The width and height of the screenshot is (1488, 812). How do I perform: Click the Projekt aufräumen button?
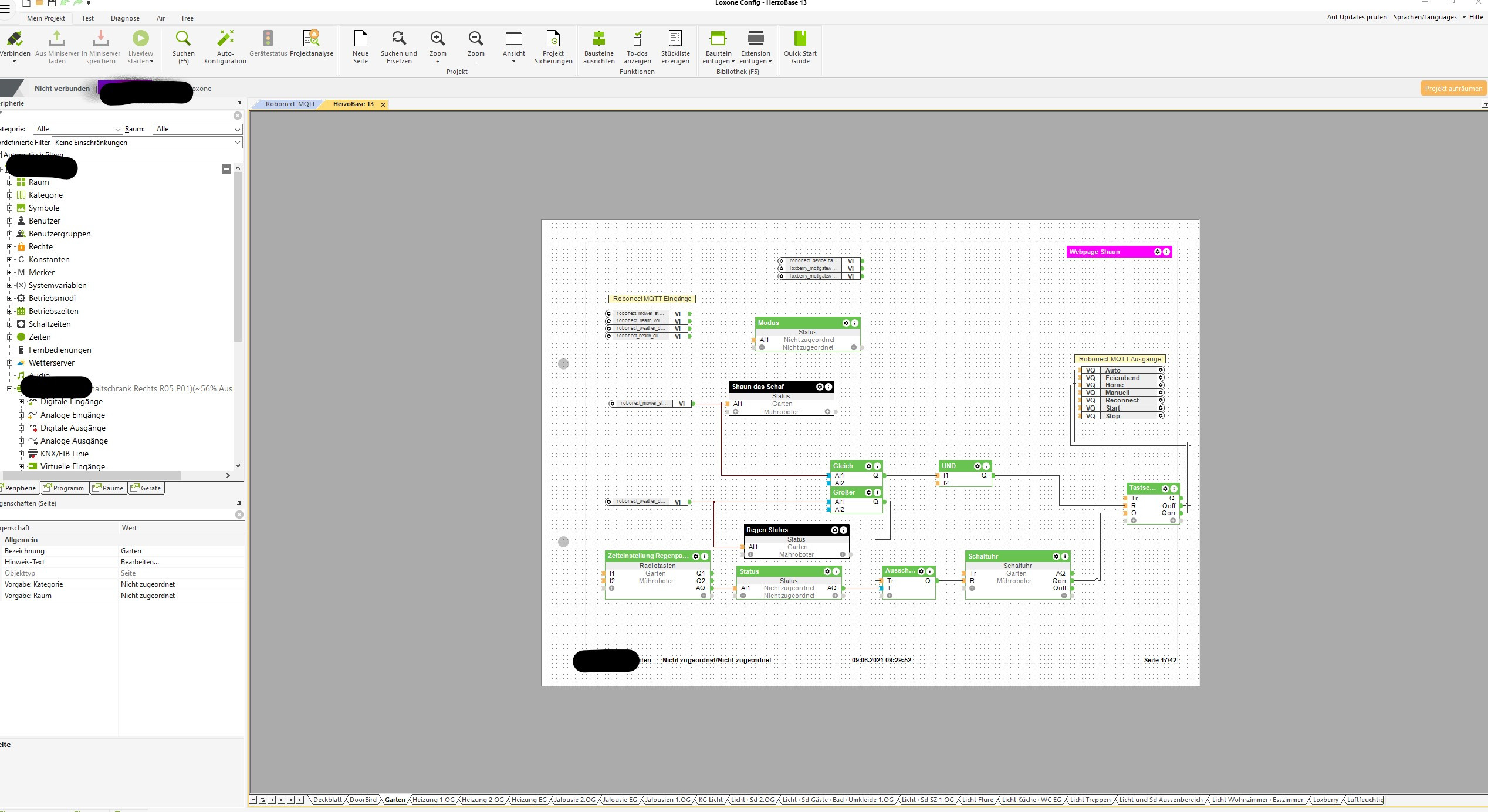pos(1453,89)
